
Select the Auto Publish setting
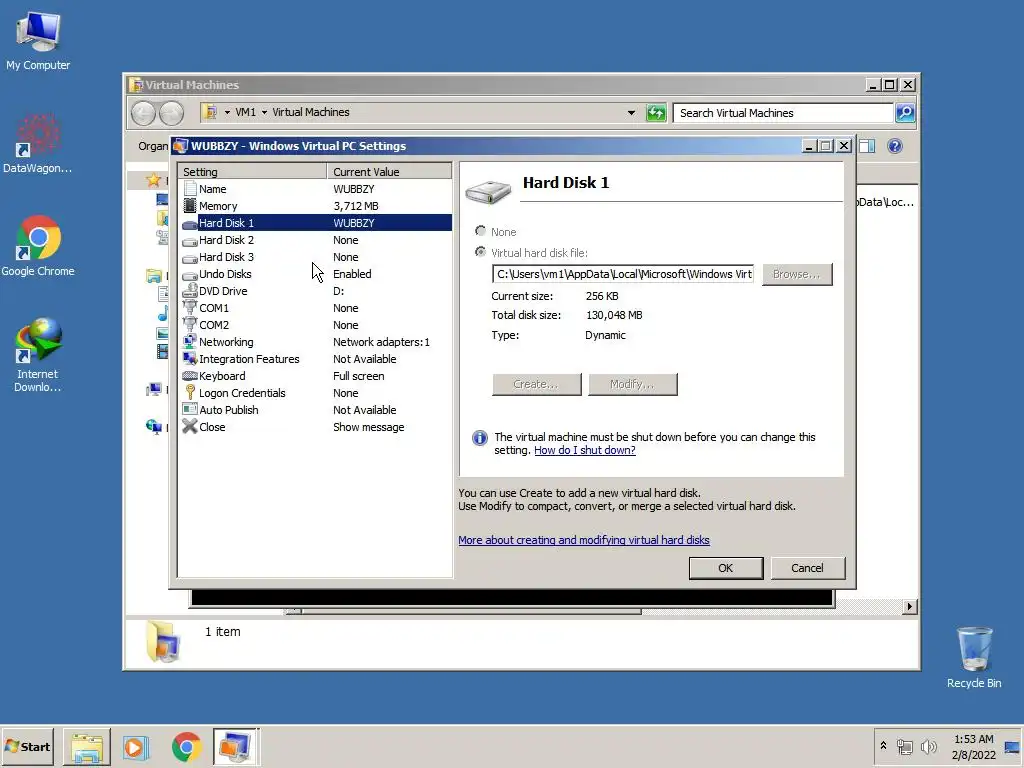315,409
